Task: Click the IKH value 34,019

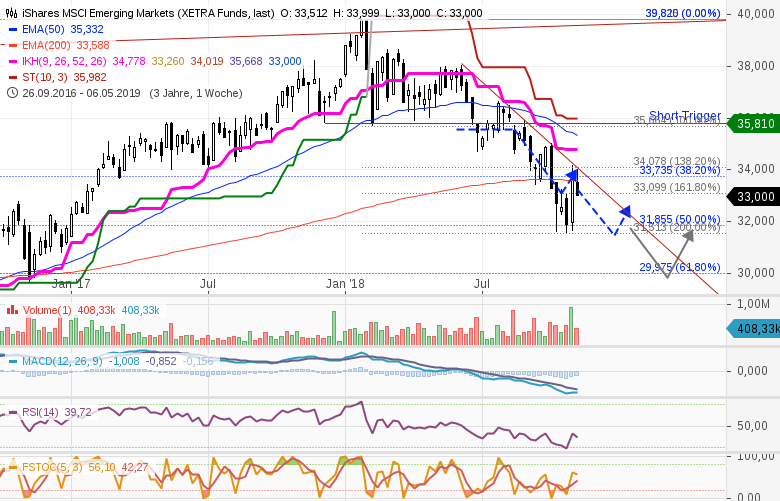Action: point(207,61)
